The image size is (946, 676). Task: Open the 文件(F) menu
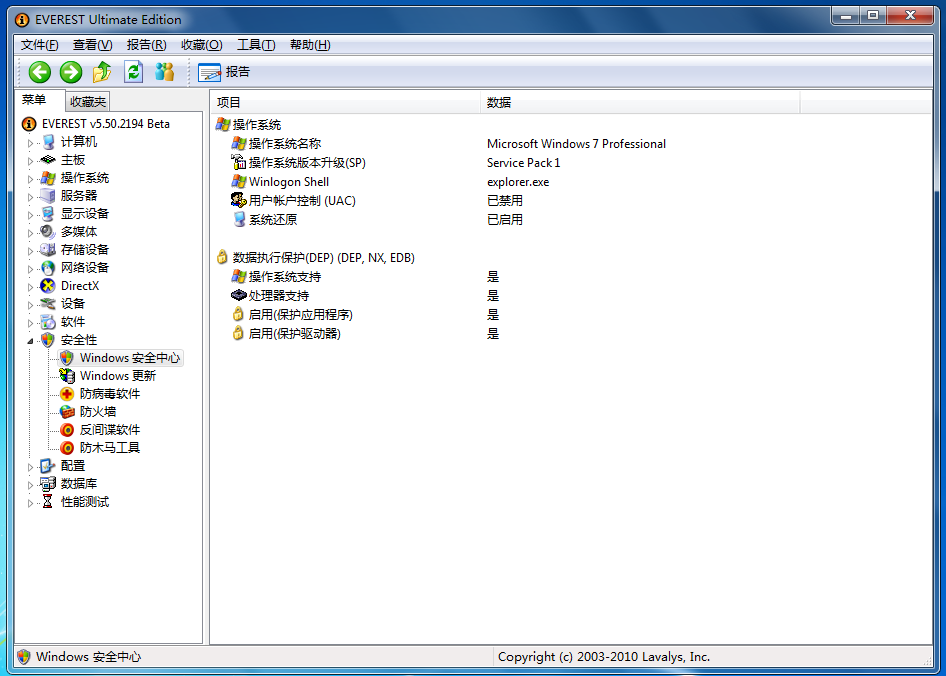[x=39, y=45]
